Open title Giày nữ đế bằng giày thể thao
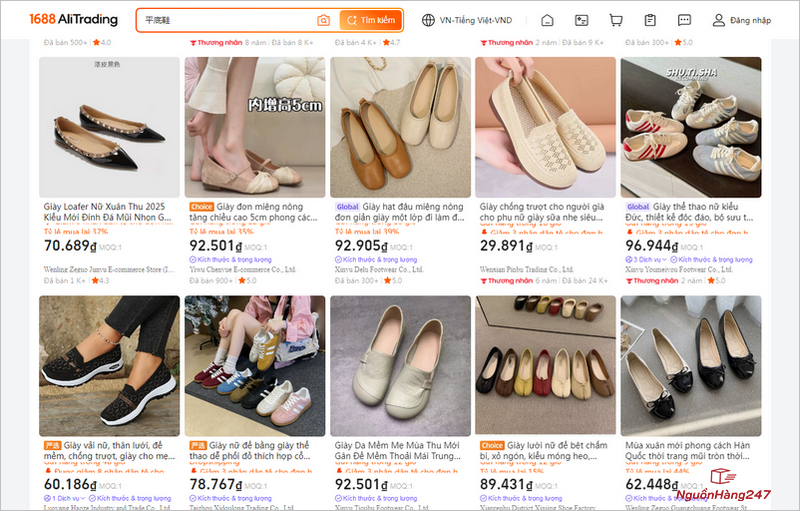This screenshot has height=511, width=800. (x=250, y=450)
